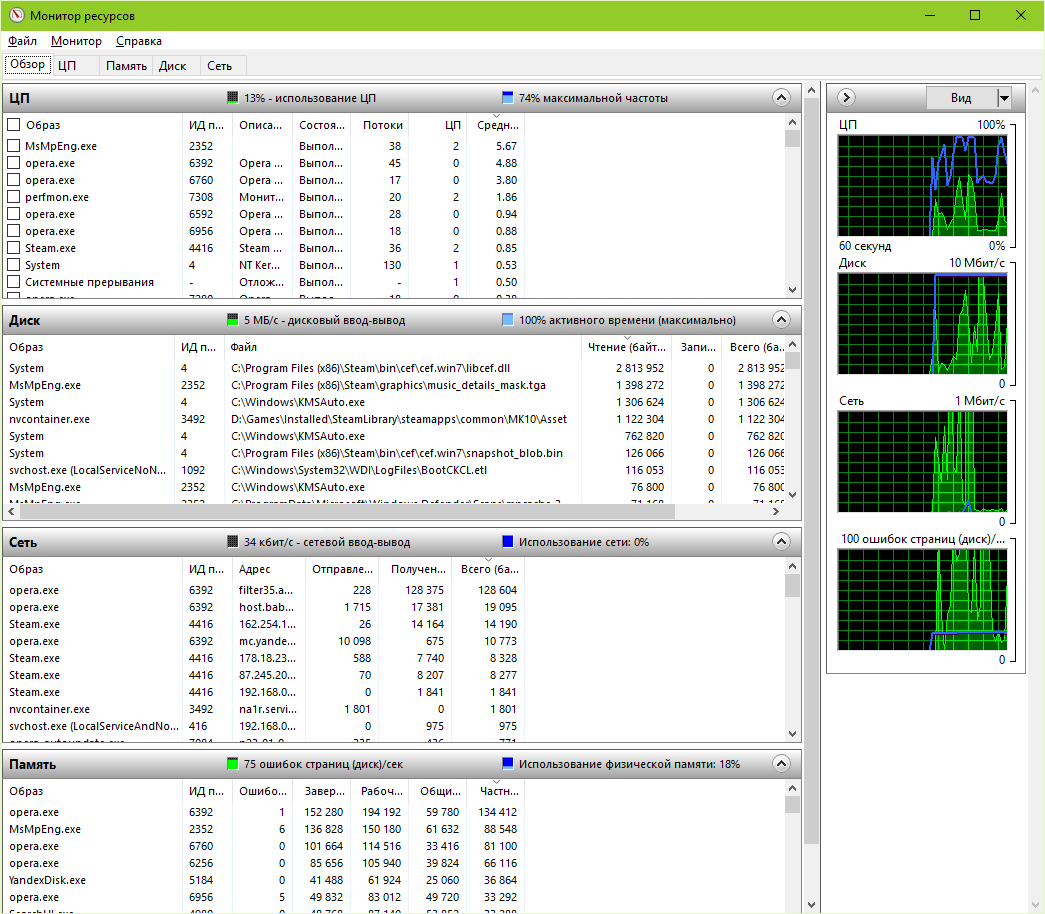
Task: Open the Монитор menu
Action: pyautogui.click(x=76, y=41)
